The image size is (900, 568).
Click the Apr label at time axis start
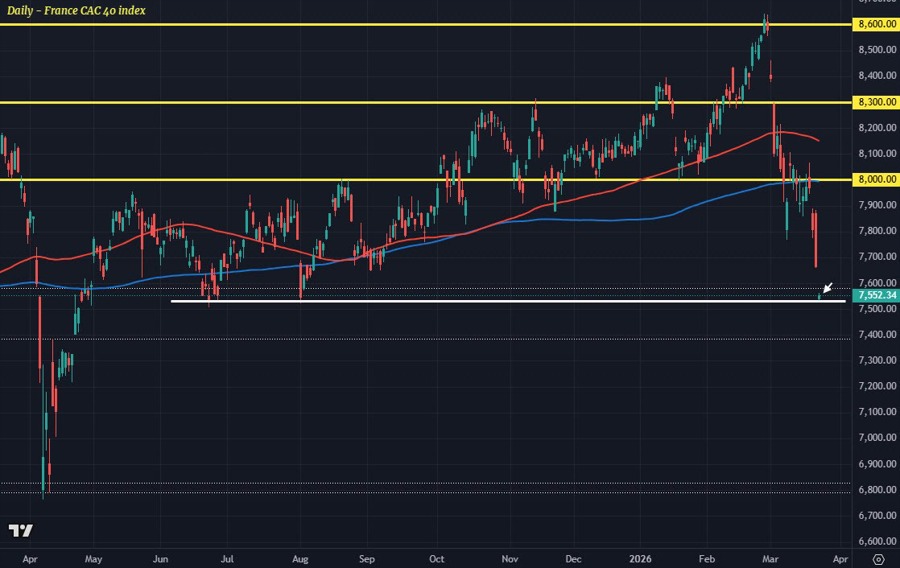point(30,559)
